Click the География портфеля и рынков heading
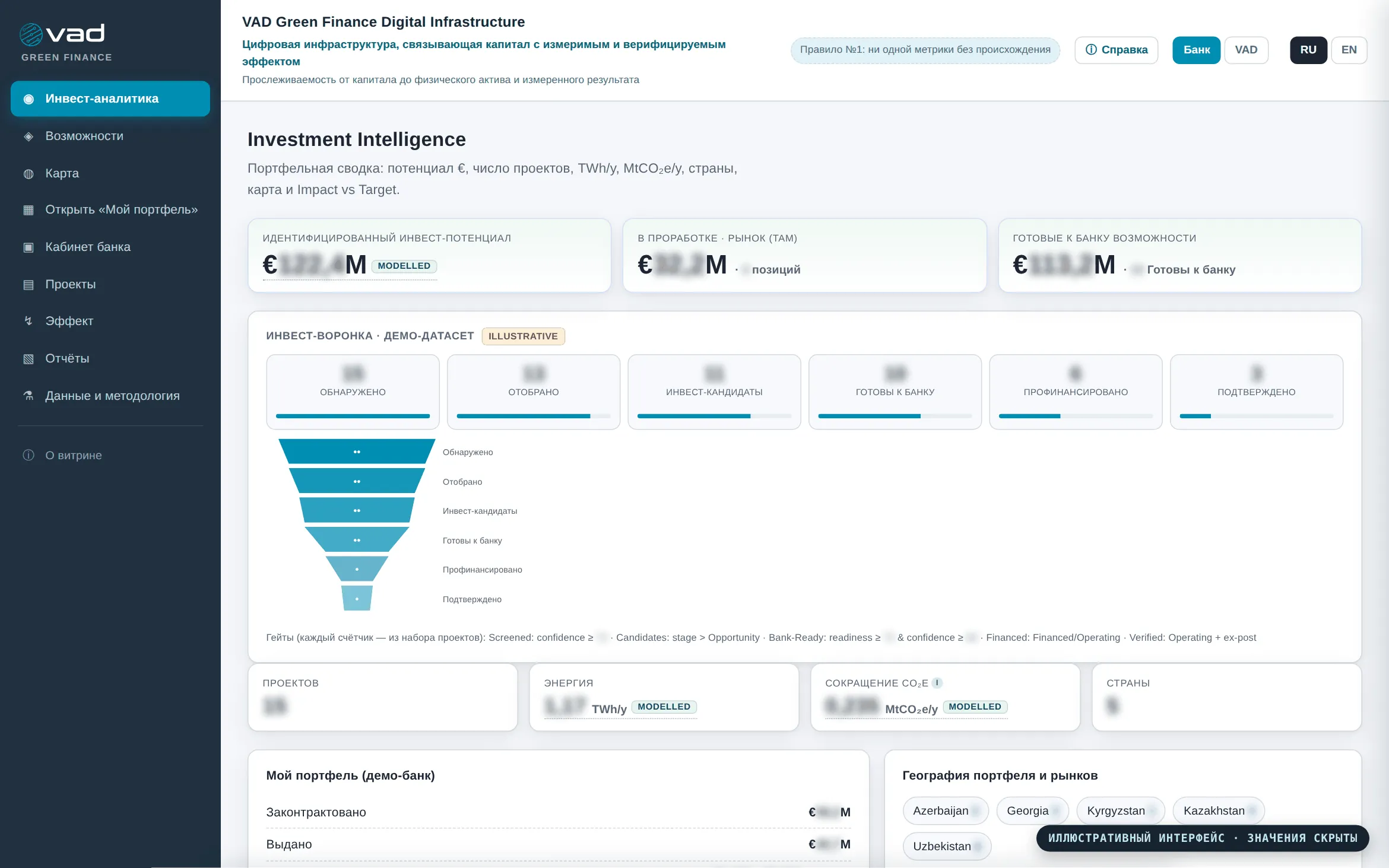1389x868 pixels. (1000, 775)
